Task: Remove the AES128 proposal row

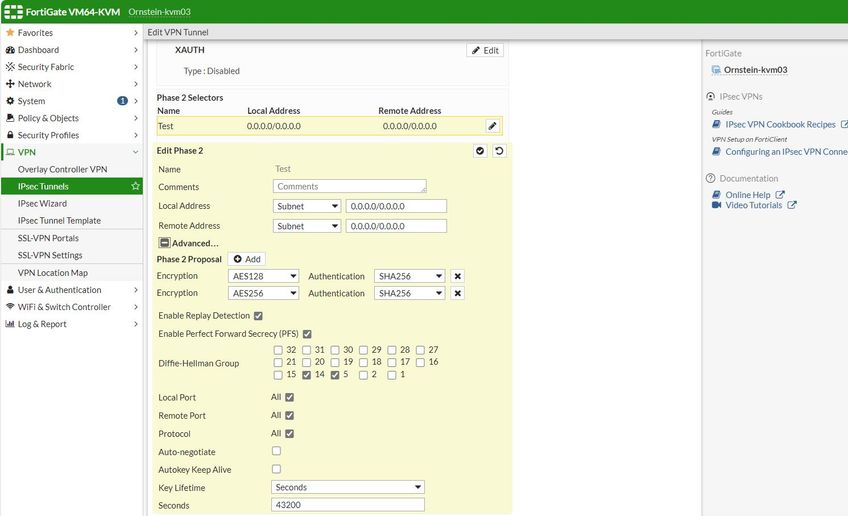Action: (458, 276)
